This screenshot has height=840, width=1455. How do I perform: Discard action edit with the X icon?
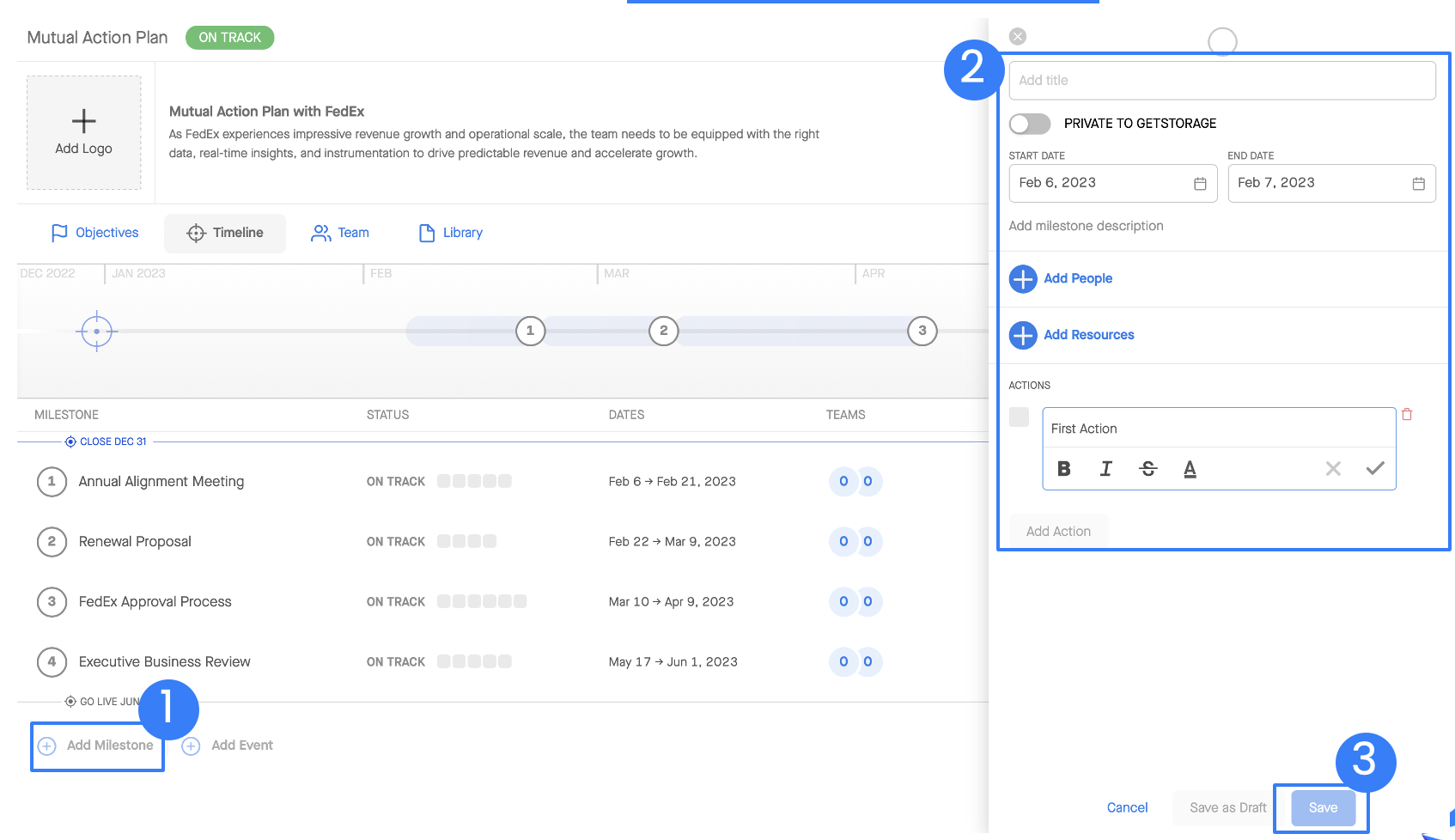click(x=1333, y=468)
